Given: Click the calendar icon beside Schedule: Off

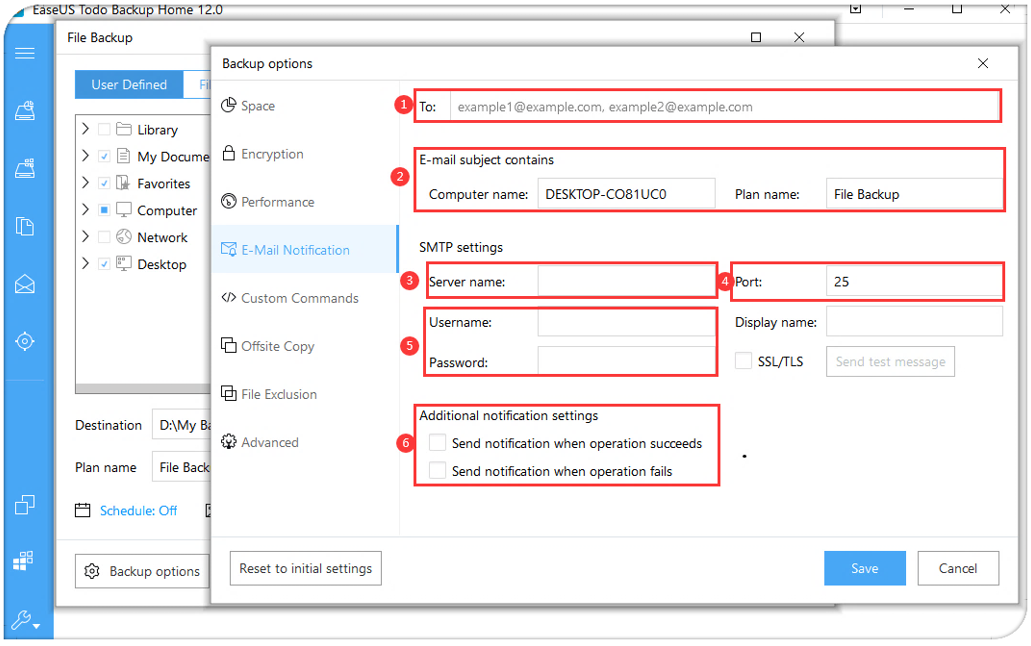Looking at the screenshot, I should pos(82,510).
